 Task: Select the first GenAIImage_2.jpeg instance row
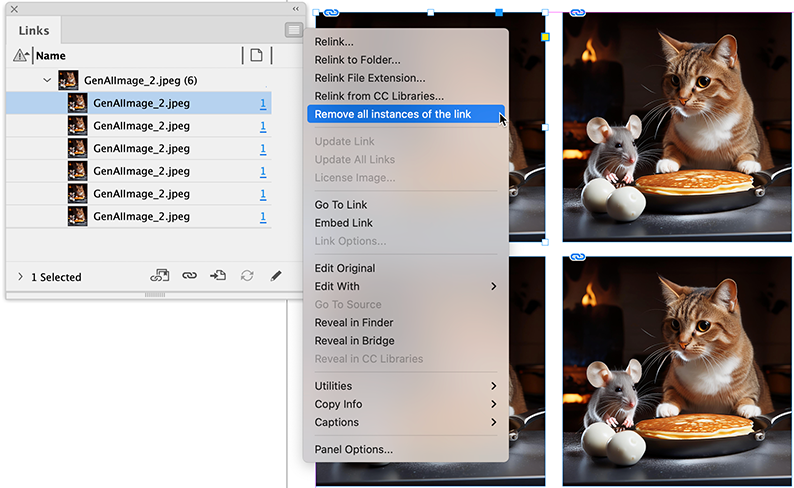[x=139, y=103]
